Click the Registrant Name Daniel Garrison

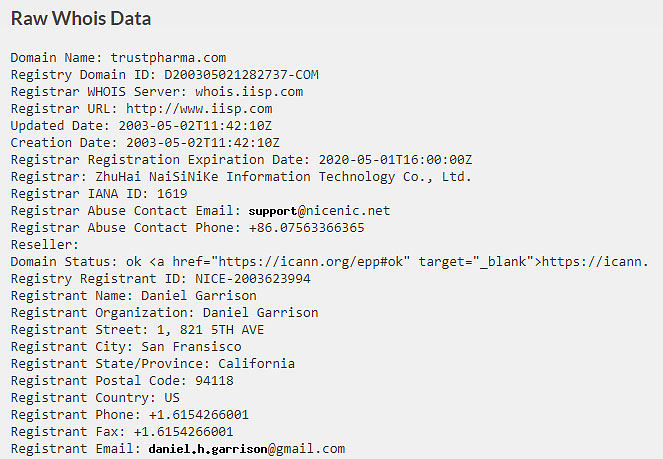pyautogui.click(x=199, y=295)
